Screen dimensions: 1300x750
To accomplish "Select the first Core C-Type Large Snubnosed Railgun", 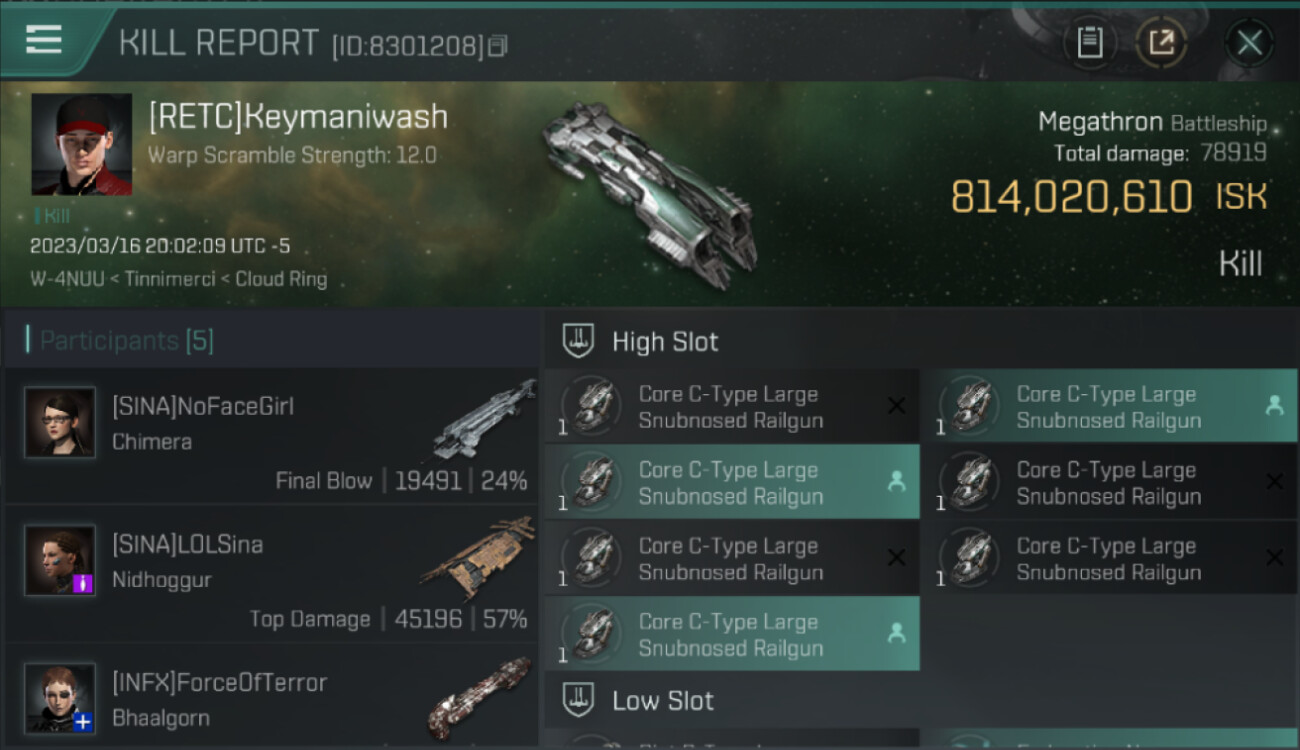I will (x=732, y=406).
